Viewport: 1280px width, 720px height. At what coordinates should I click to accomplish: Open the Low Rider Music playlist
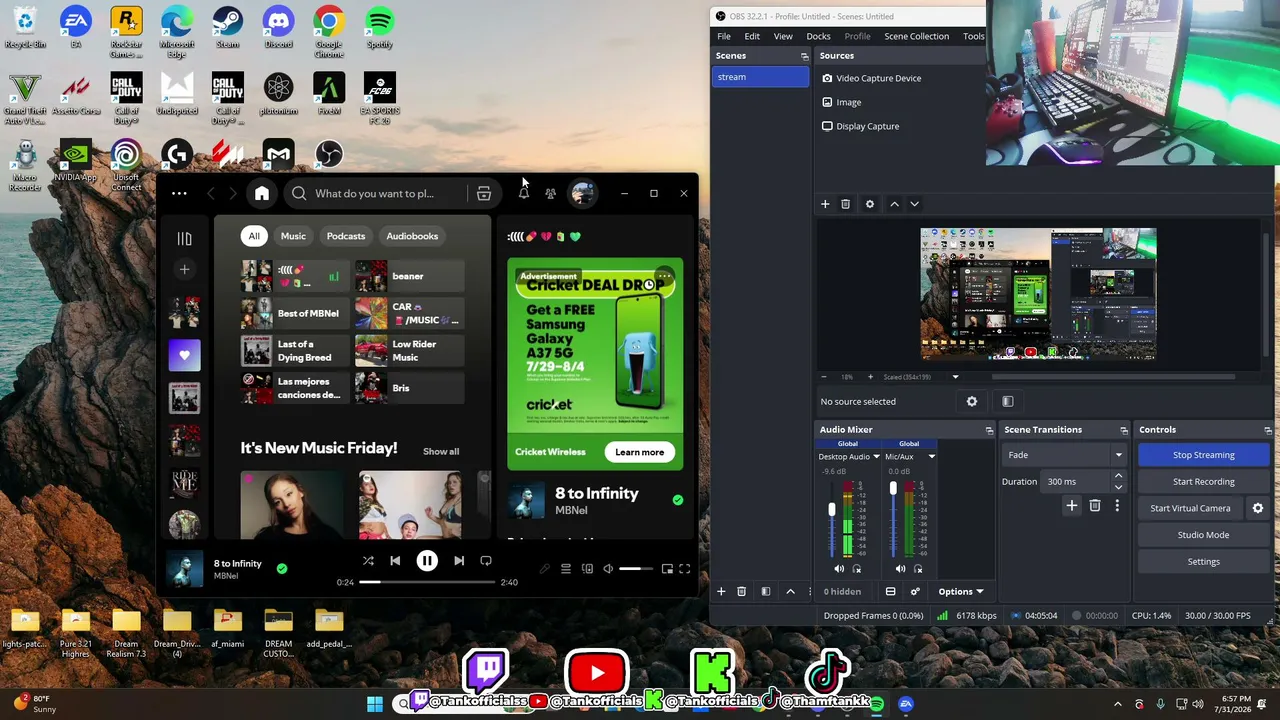[410, 351]
